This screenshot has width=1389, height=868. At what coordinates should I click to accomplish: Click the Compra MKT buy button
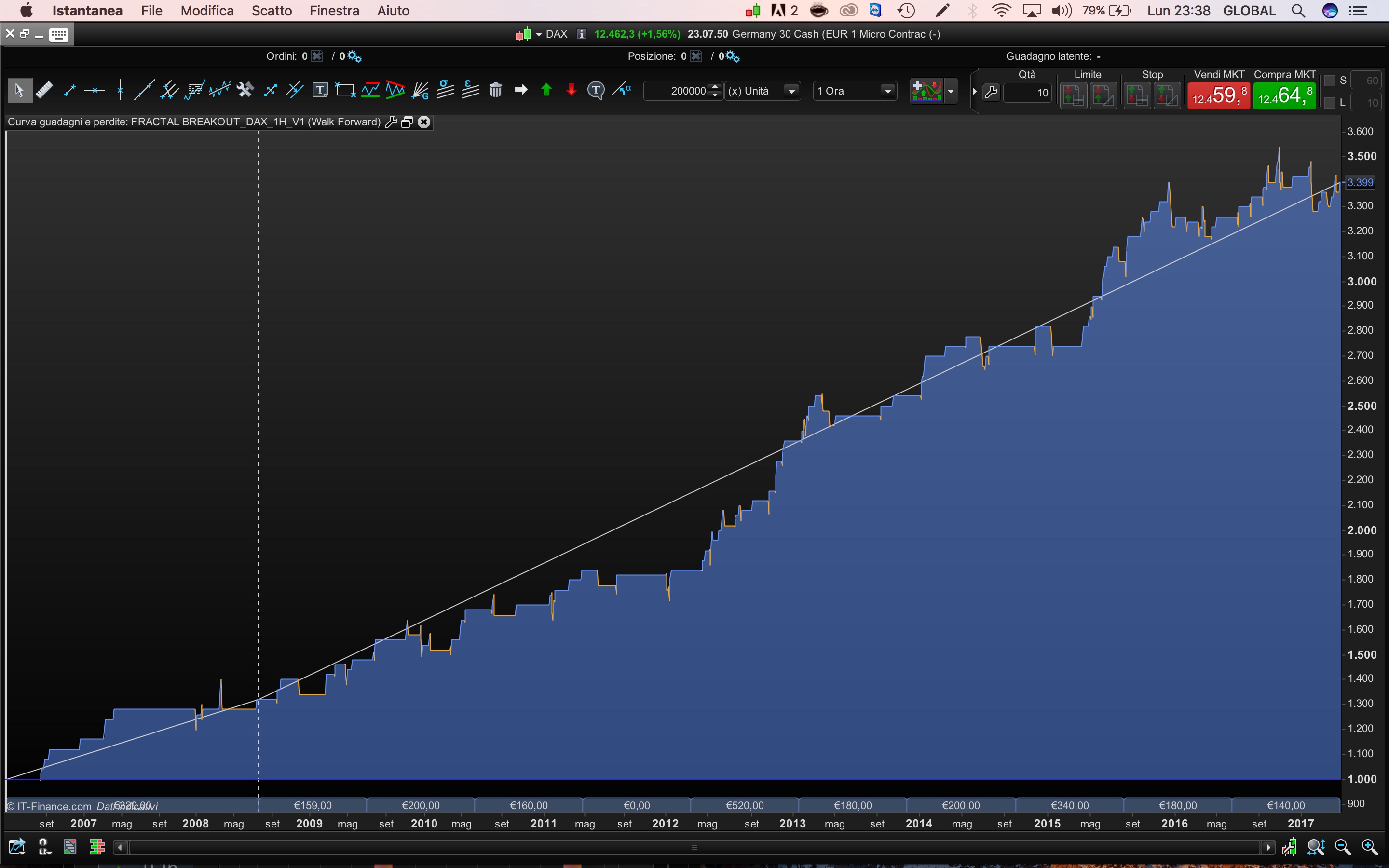(1284, 95)
